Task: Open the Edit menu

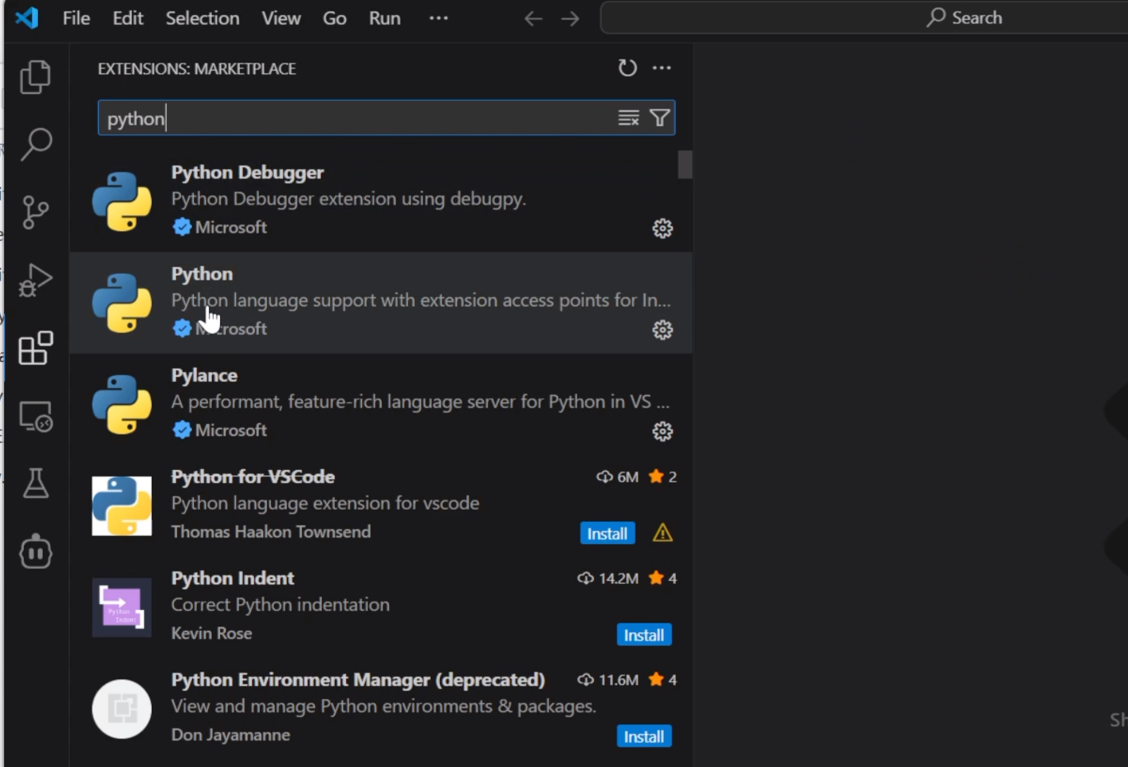Action: pyautogui.click(x=127, y=18)
